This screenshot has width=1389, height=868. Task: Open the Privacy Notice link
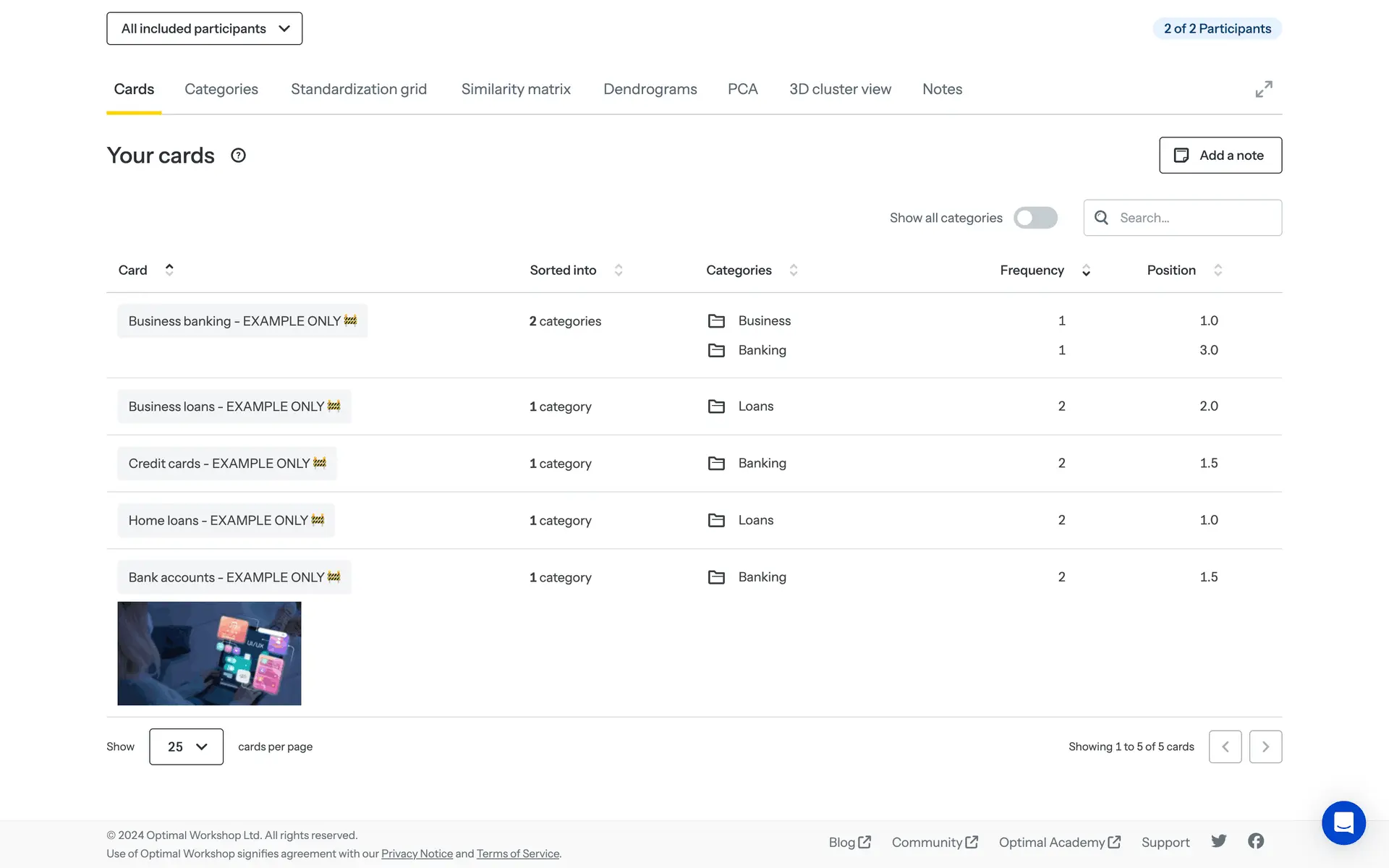(417, 854)
